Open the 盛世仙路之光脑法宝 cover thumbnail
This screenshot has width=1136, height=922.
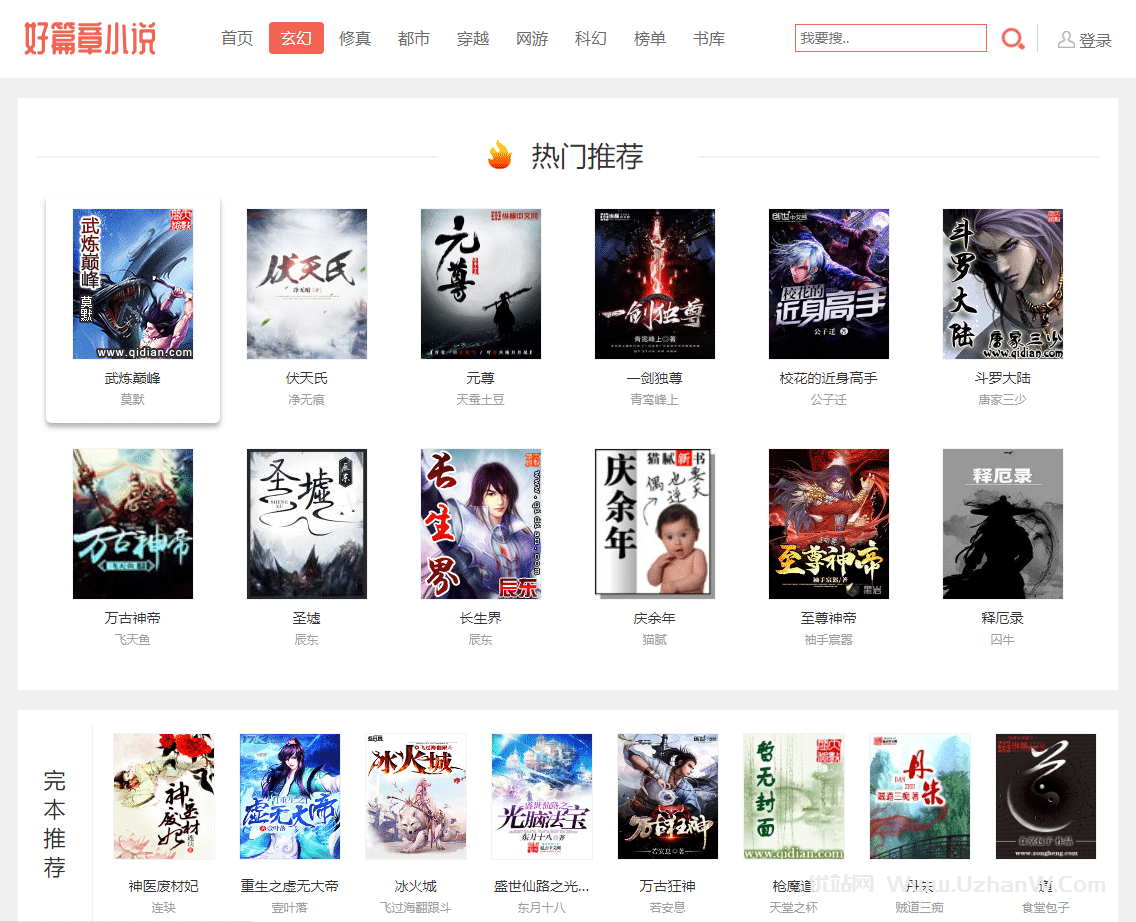click(x=542, y=796)
